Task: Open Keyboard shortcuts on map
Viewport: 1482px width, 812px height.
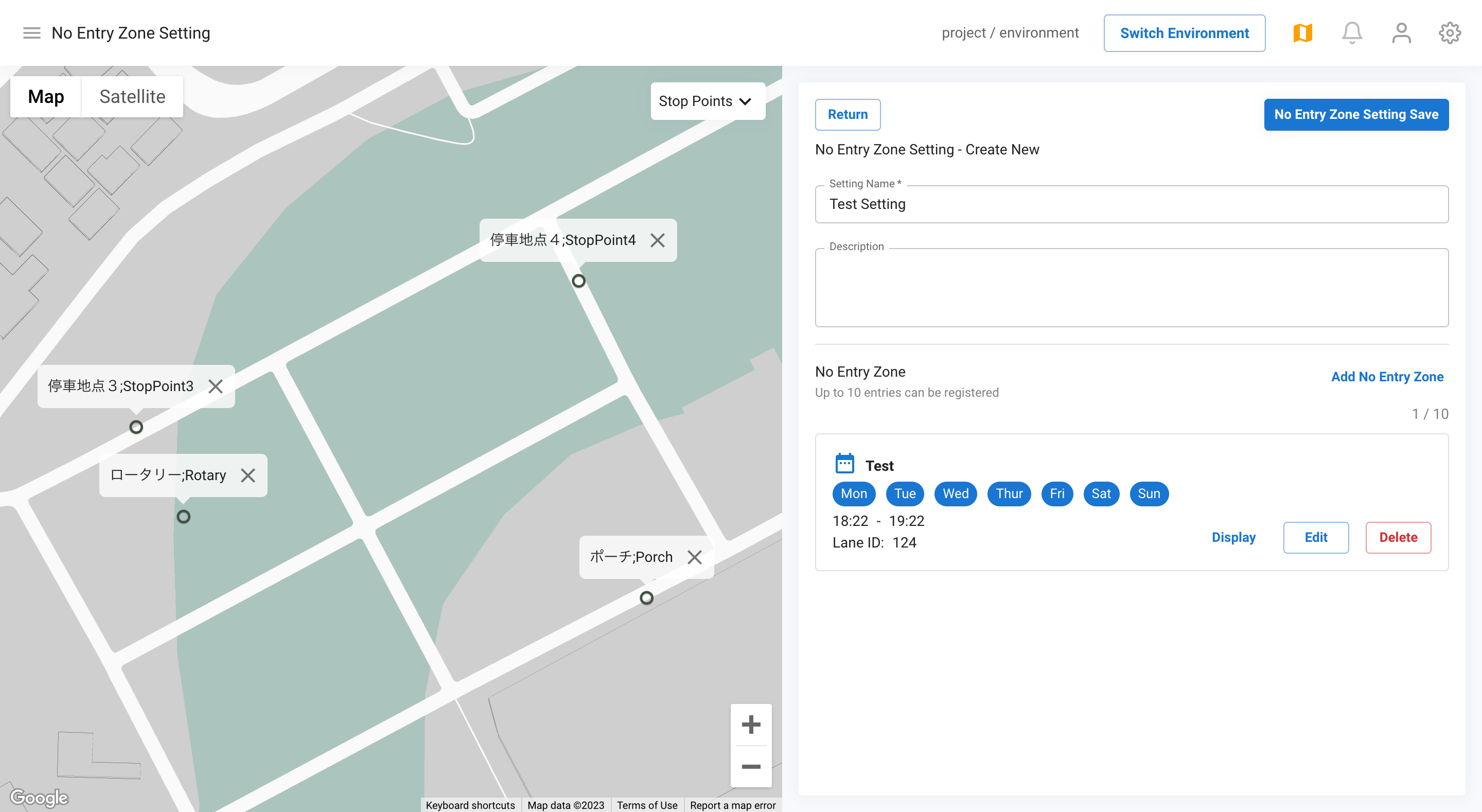Action: 470,805
